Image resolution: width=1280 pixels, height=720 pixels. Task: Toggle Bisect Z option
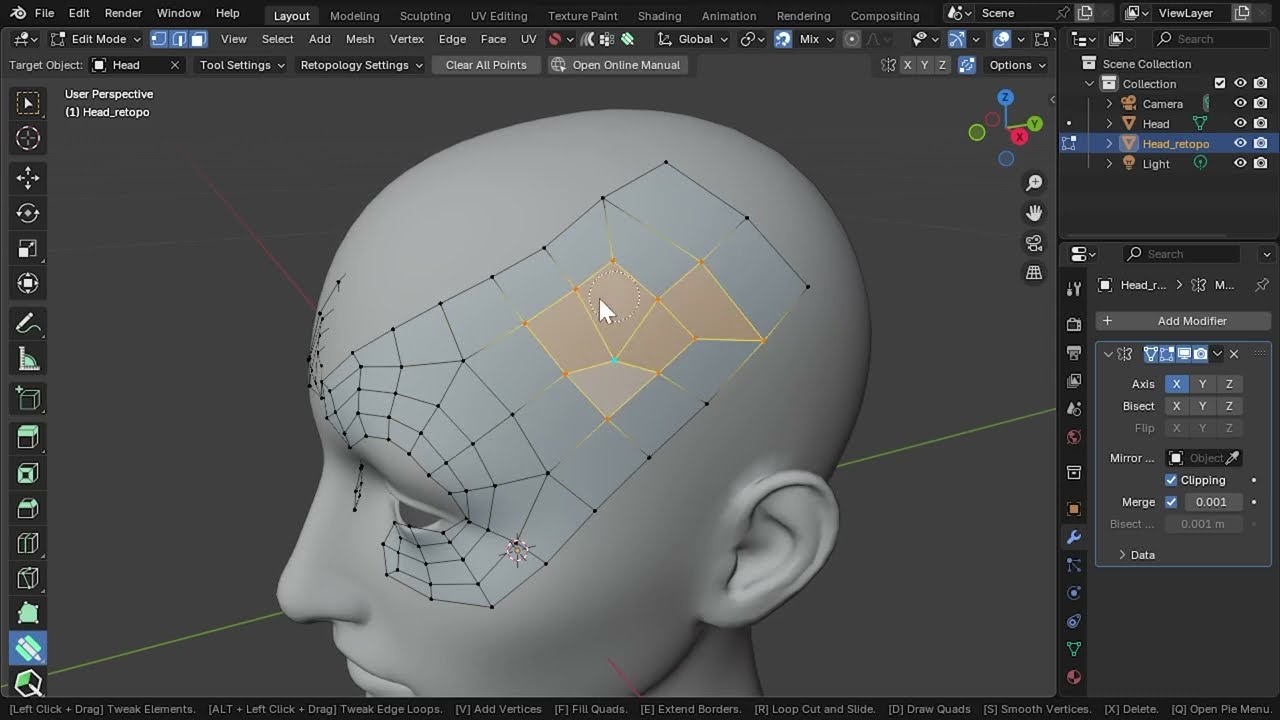pos(1229,406)
